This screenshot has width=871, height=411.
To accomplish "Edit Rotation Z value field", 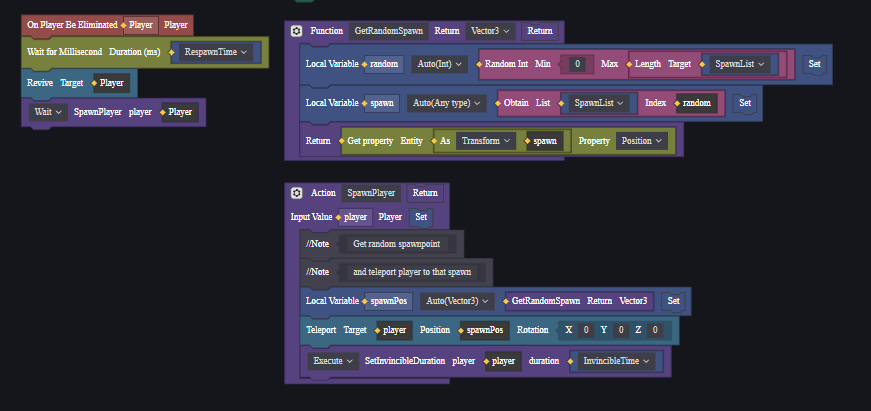I will pyautogui.click(x=655, y=330).
